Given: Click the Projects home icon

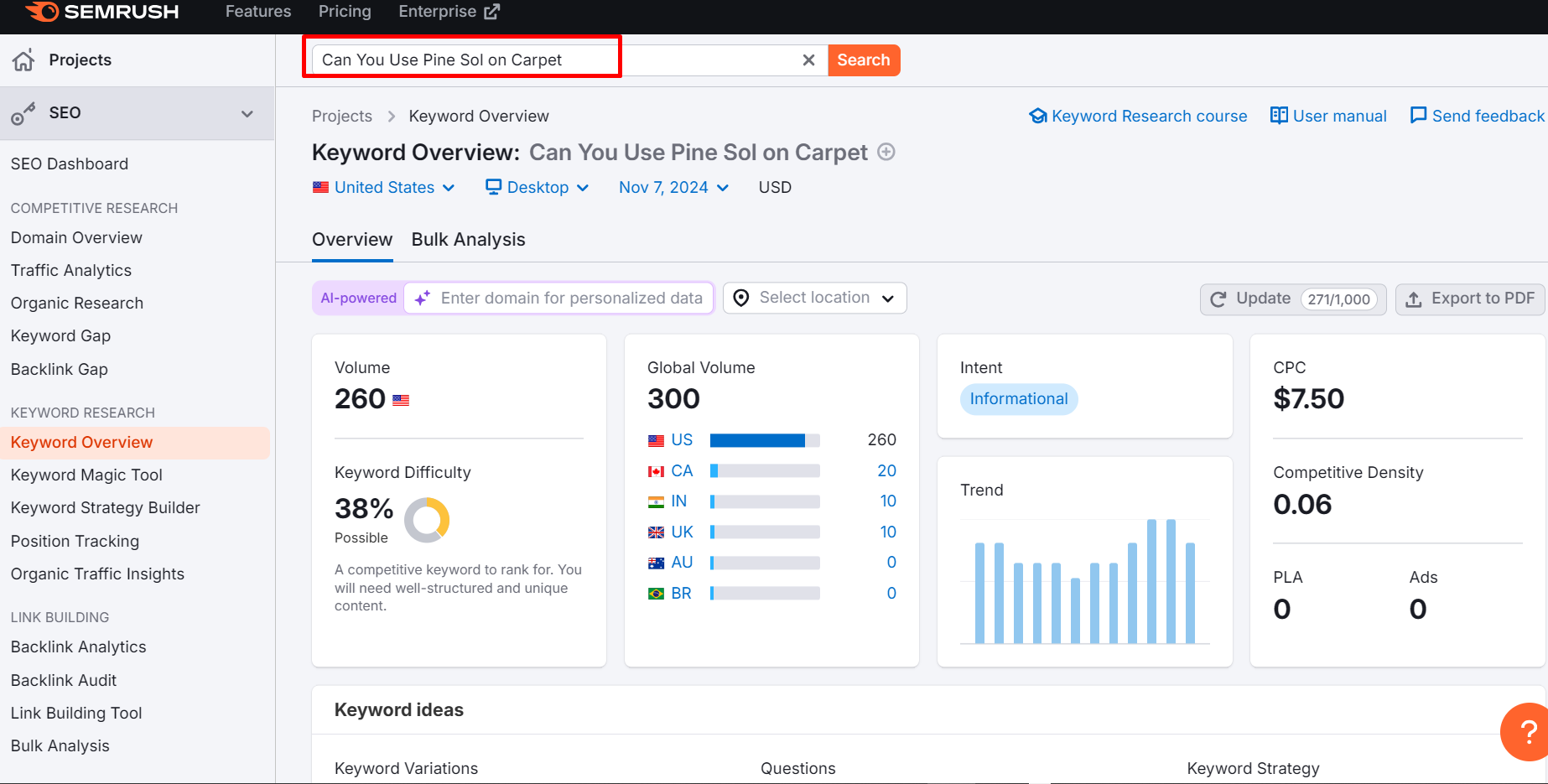Looking at the screenshot, I should [23, 60].
